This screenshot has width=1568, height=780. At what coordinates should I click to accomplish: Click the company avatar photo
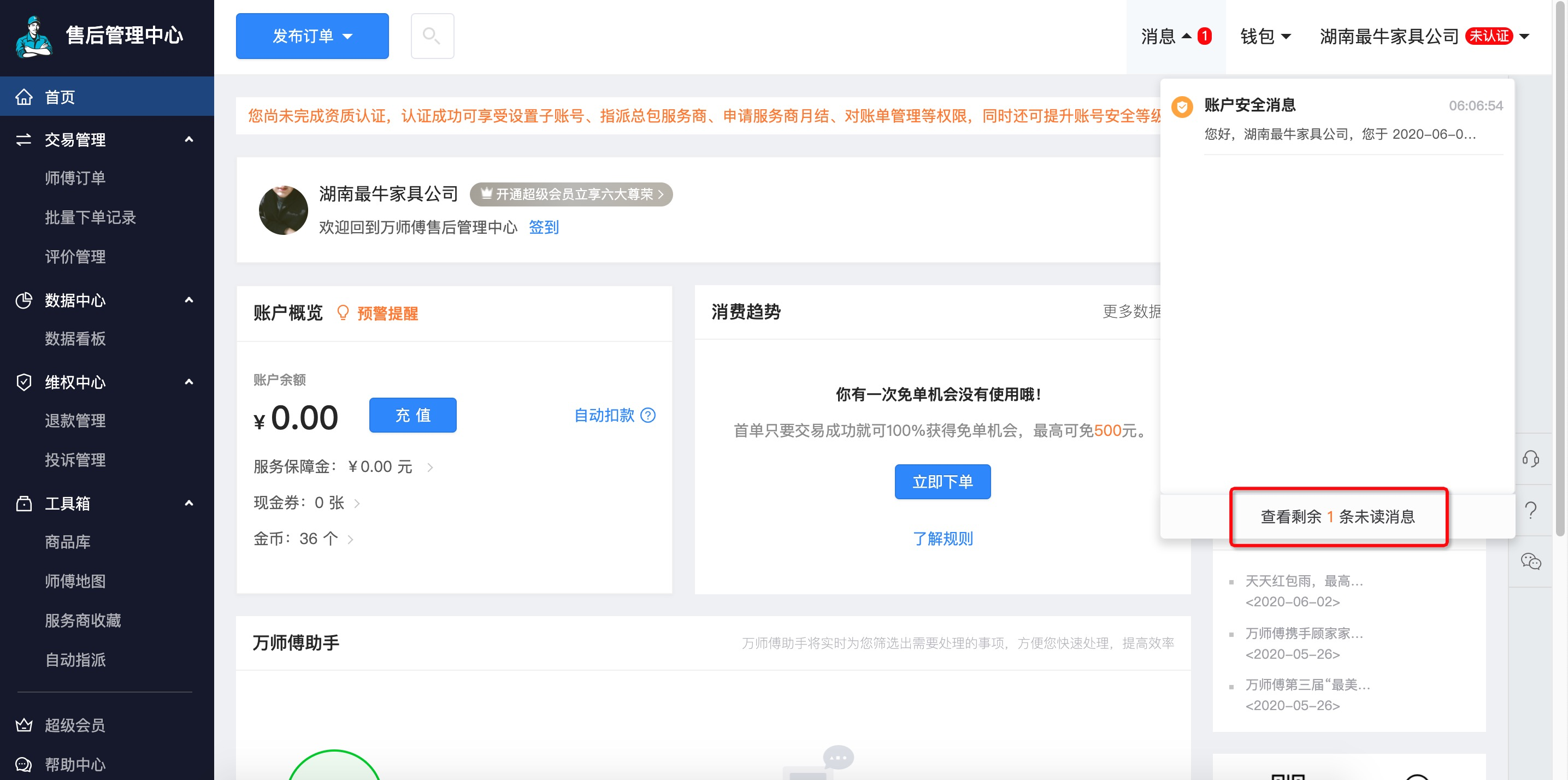pos(283,210)
